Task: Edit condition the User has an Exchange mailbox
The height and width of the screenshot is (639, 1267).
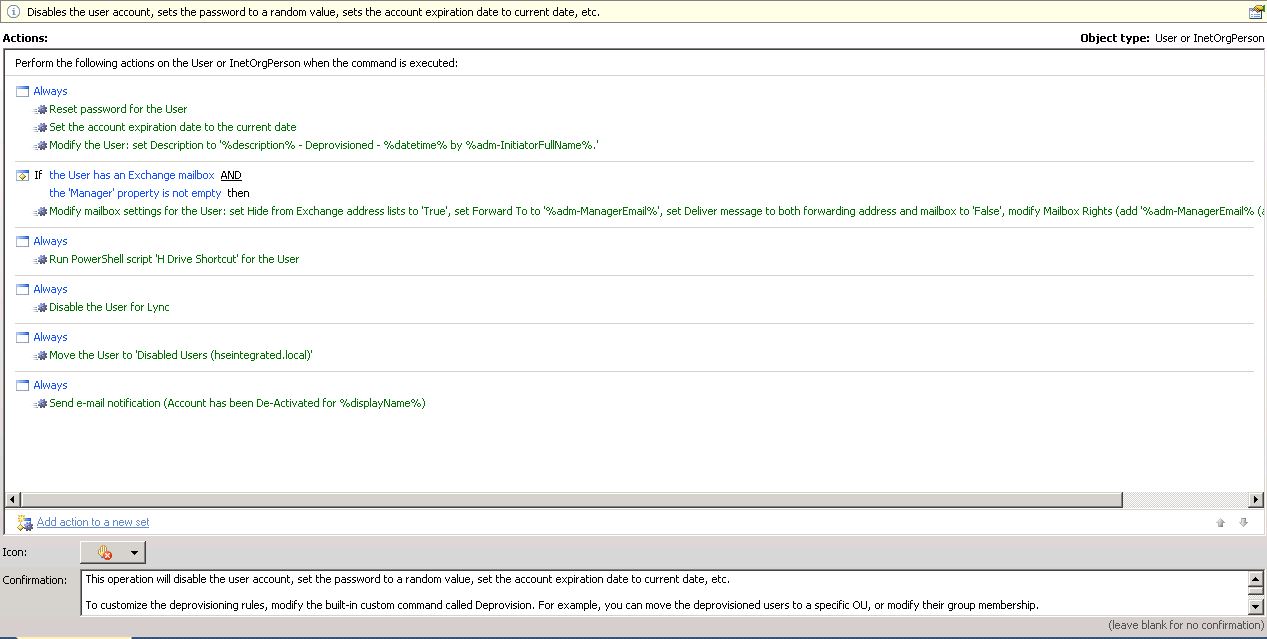Action: pos(132,175)
